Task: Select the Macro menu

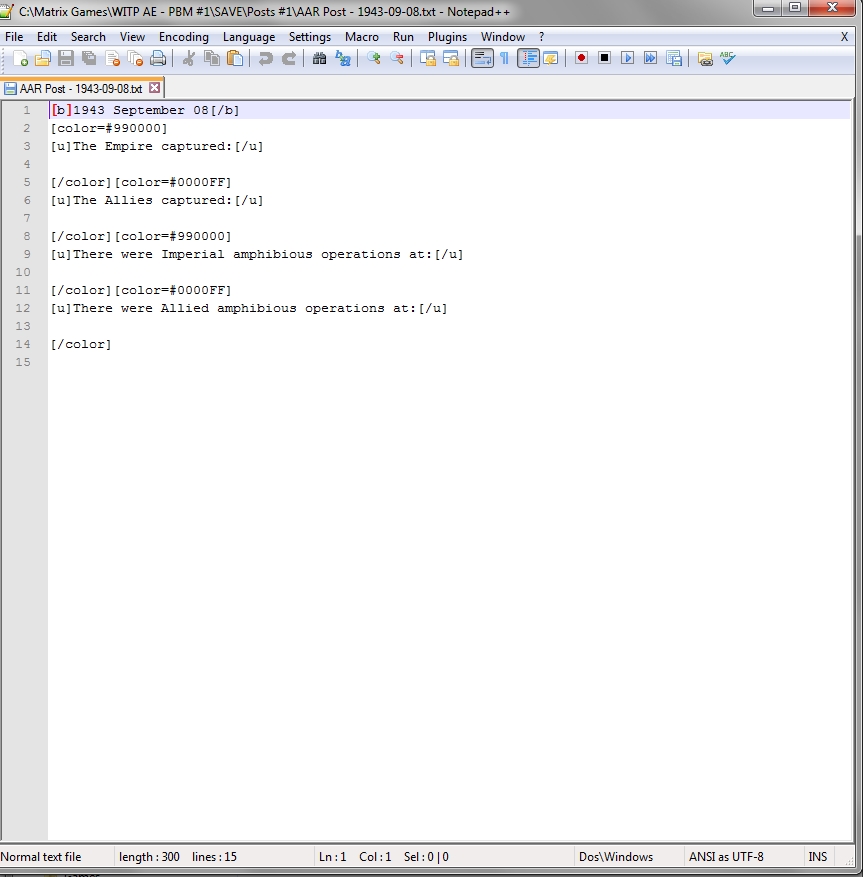Action: point(362,37)
